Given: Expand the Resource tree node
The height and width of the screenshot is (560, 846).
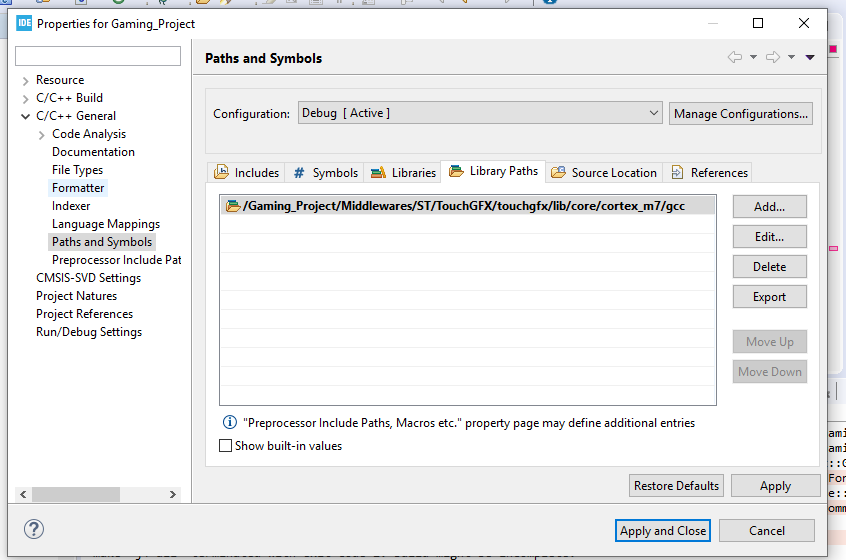Looking at the screenshot, I should click(x=25, y=81).
